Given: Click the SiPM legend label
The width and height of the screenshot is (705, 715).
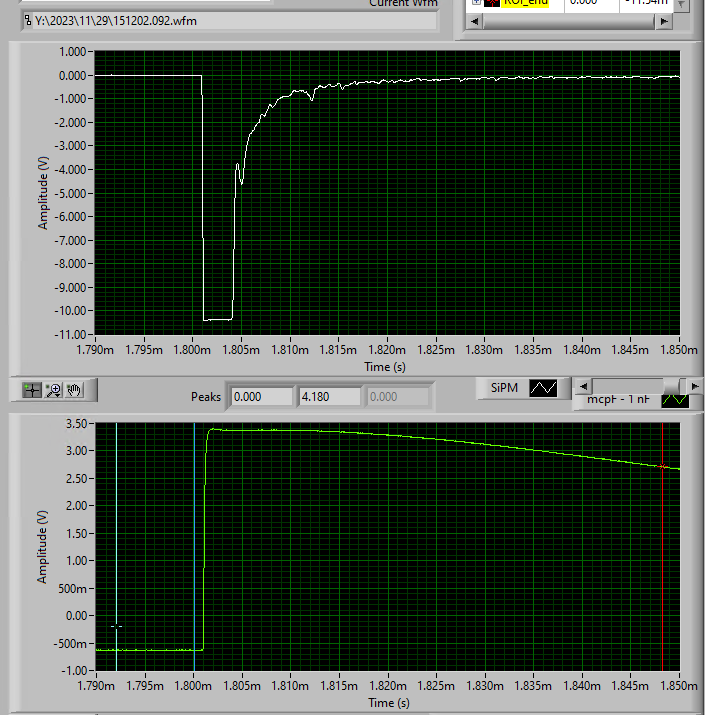Looking at the screenshot, I should (x=504, y=388).
